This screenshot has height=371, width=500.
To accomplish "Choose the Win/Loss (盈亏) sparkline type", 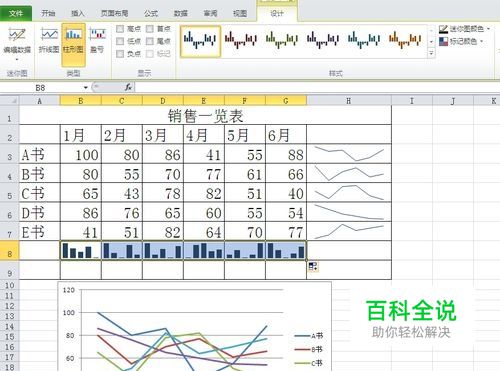I will click(97, 41).
